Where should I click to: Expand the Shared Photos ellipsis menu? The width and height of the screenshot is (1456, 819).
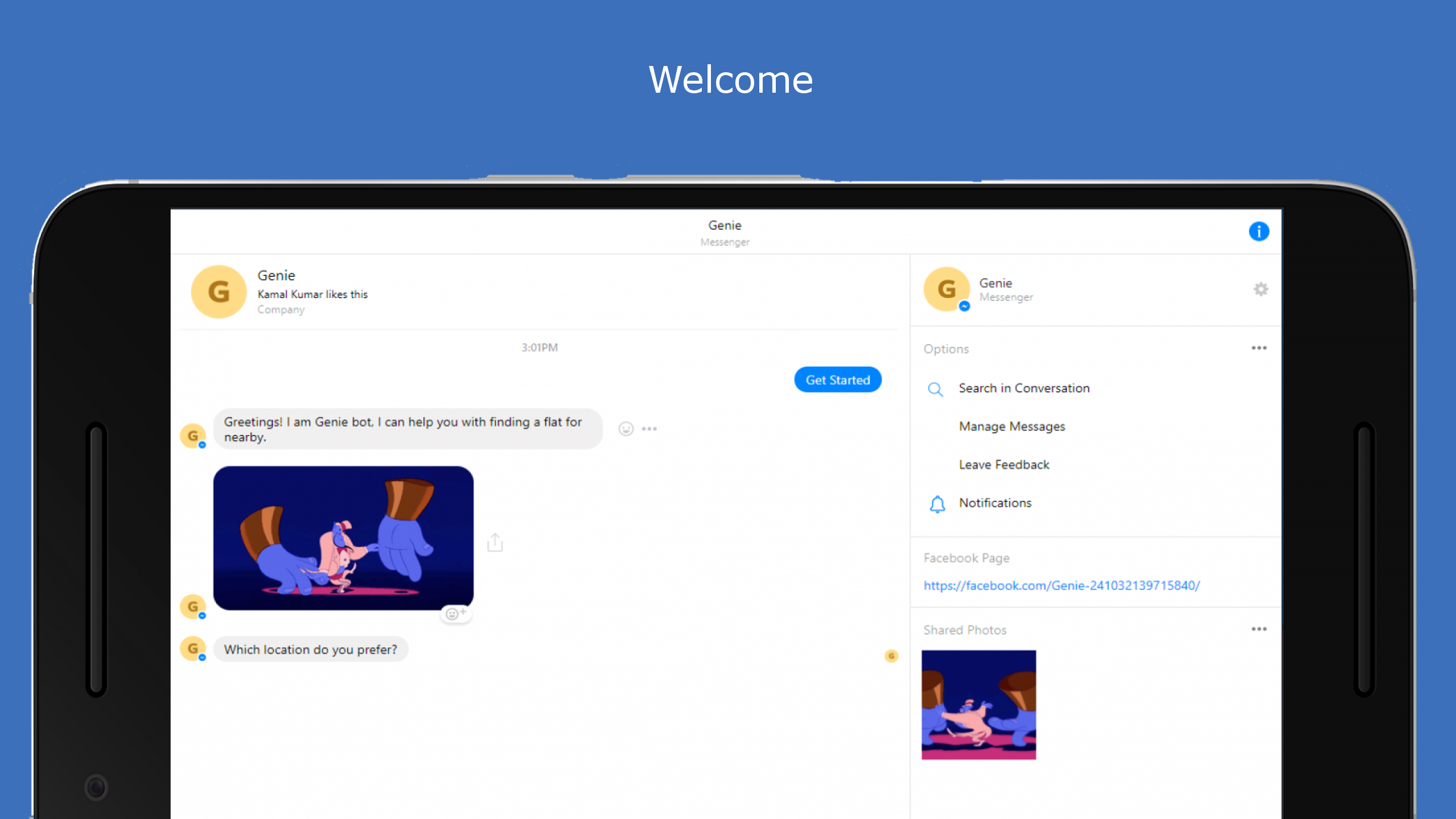pos(1259,629)
